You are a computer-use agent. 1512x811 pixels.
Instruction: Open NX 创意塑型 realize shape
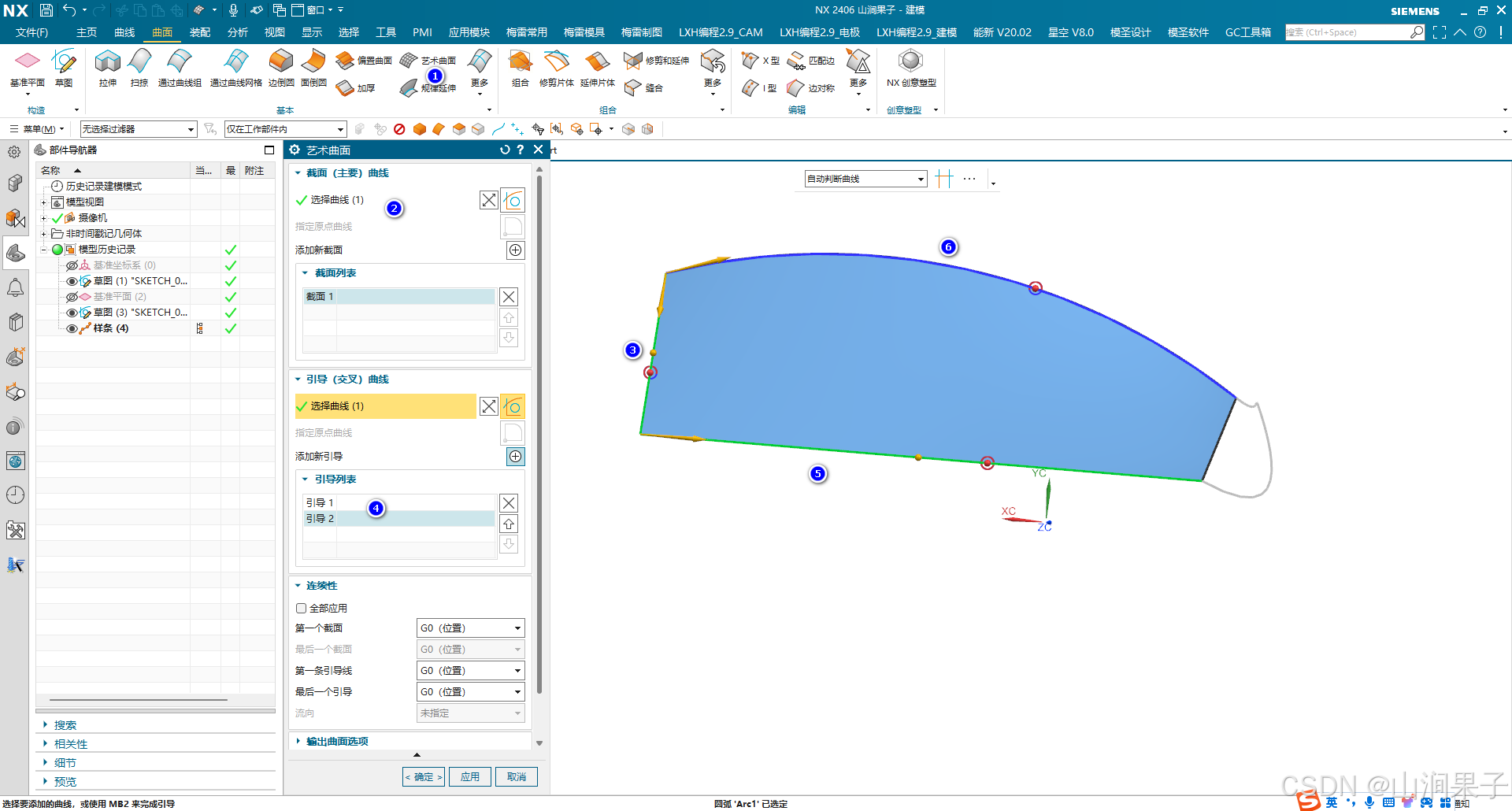[x=911, y=69]
